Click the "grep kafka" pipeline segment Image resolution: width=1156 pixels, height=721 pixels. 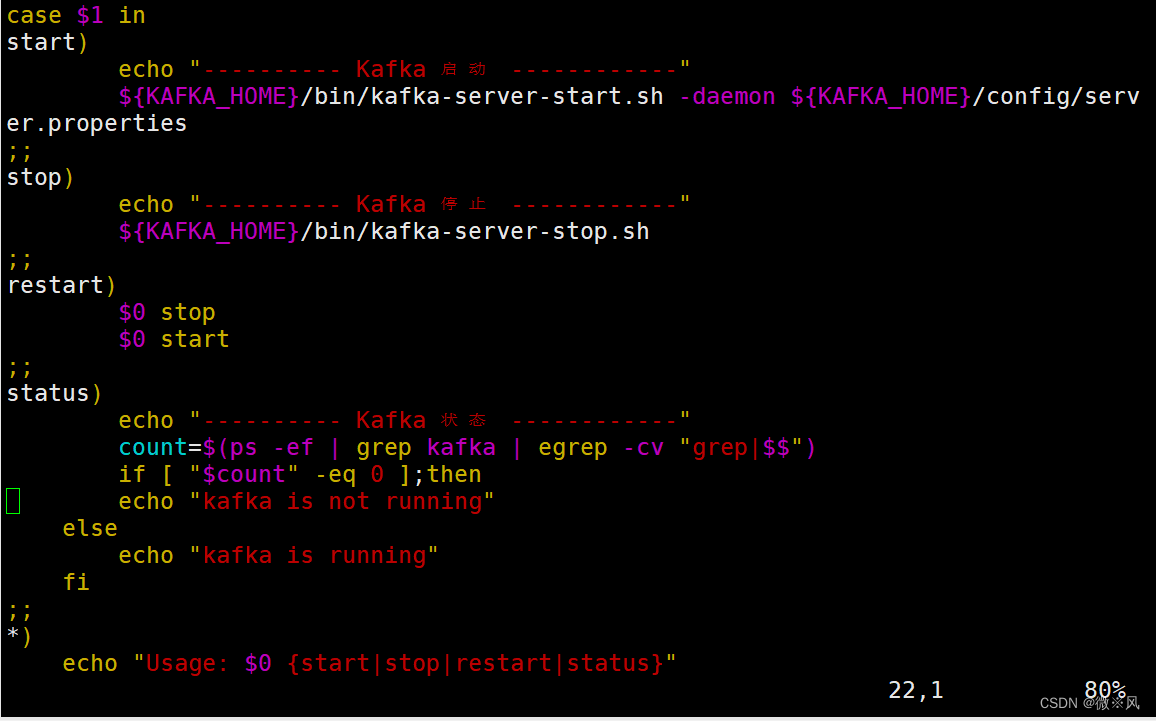(426, 447)
